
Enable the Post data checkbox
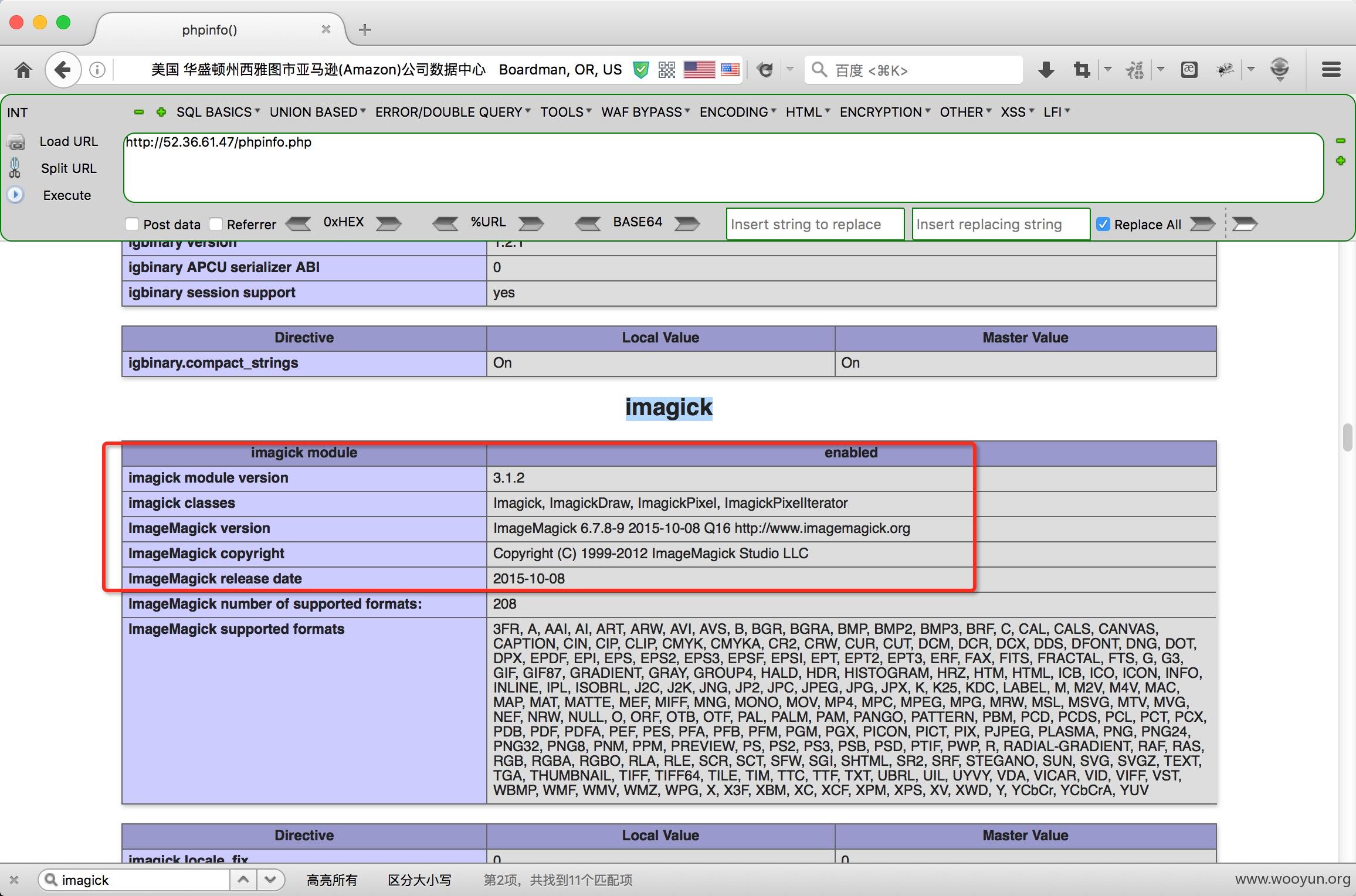(132, 224)
